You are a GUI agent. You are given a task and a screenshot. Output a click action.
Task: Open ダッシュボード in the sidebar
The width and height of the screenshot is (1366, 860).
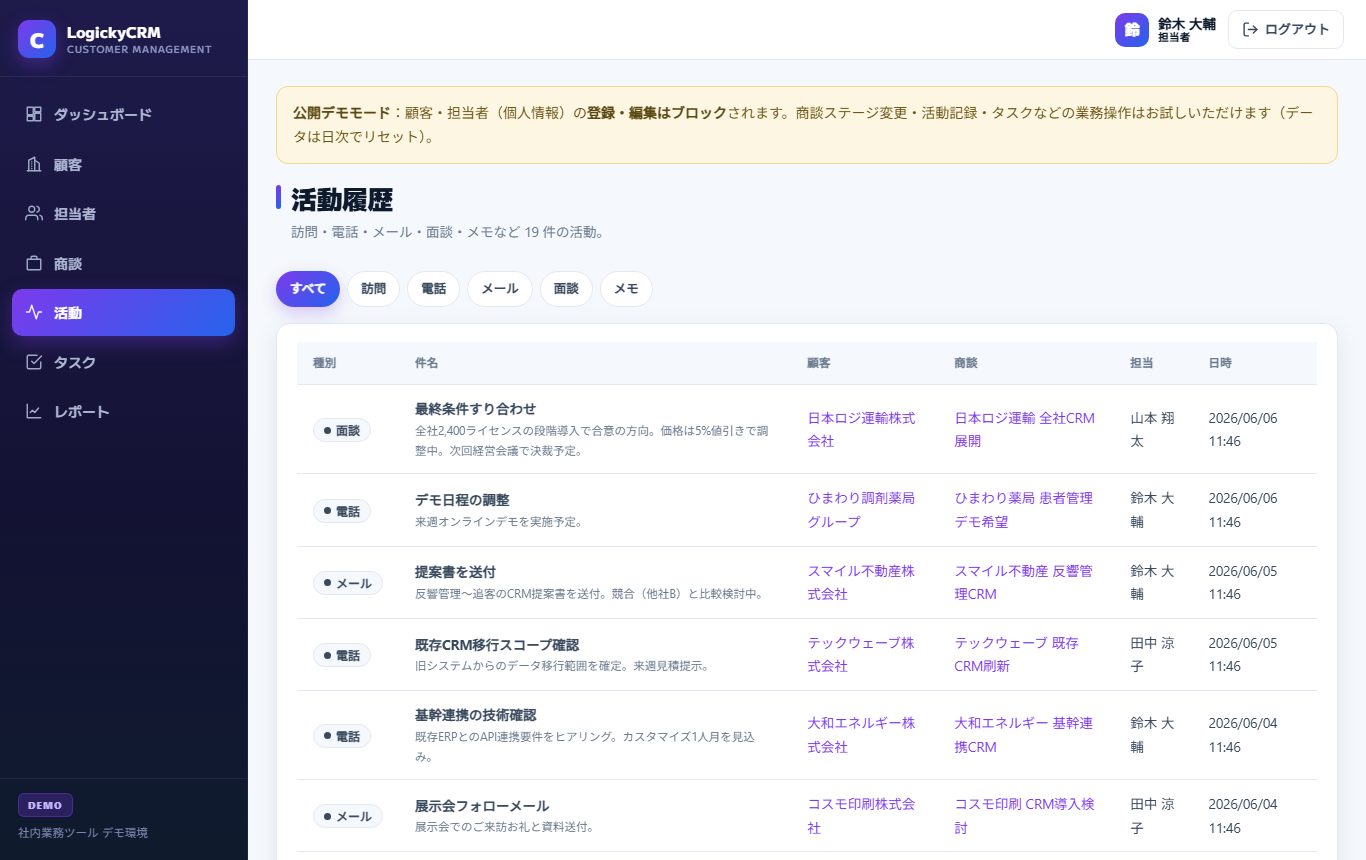coord(123,114)
